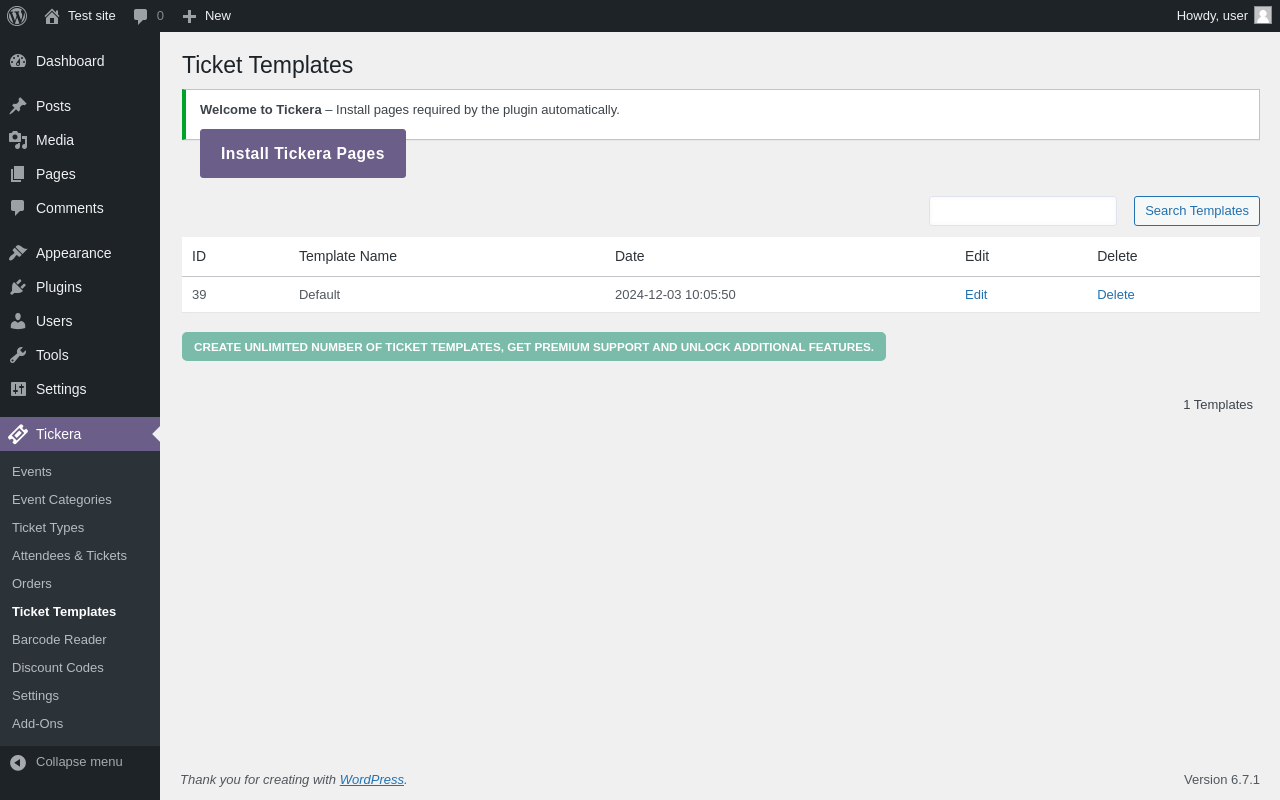Open the Ticket Types submenu item

coord(48,527)
